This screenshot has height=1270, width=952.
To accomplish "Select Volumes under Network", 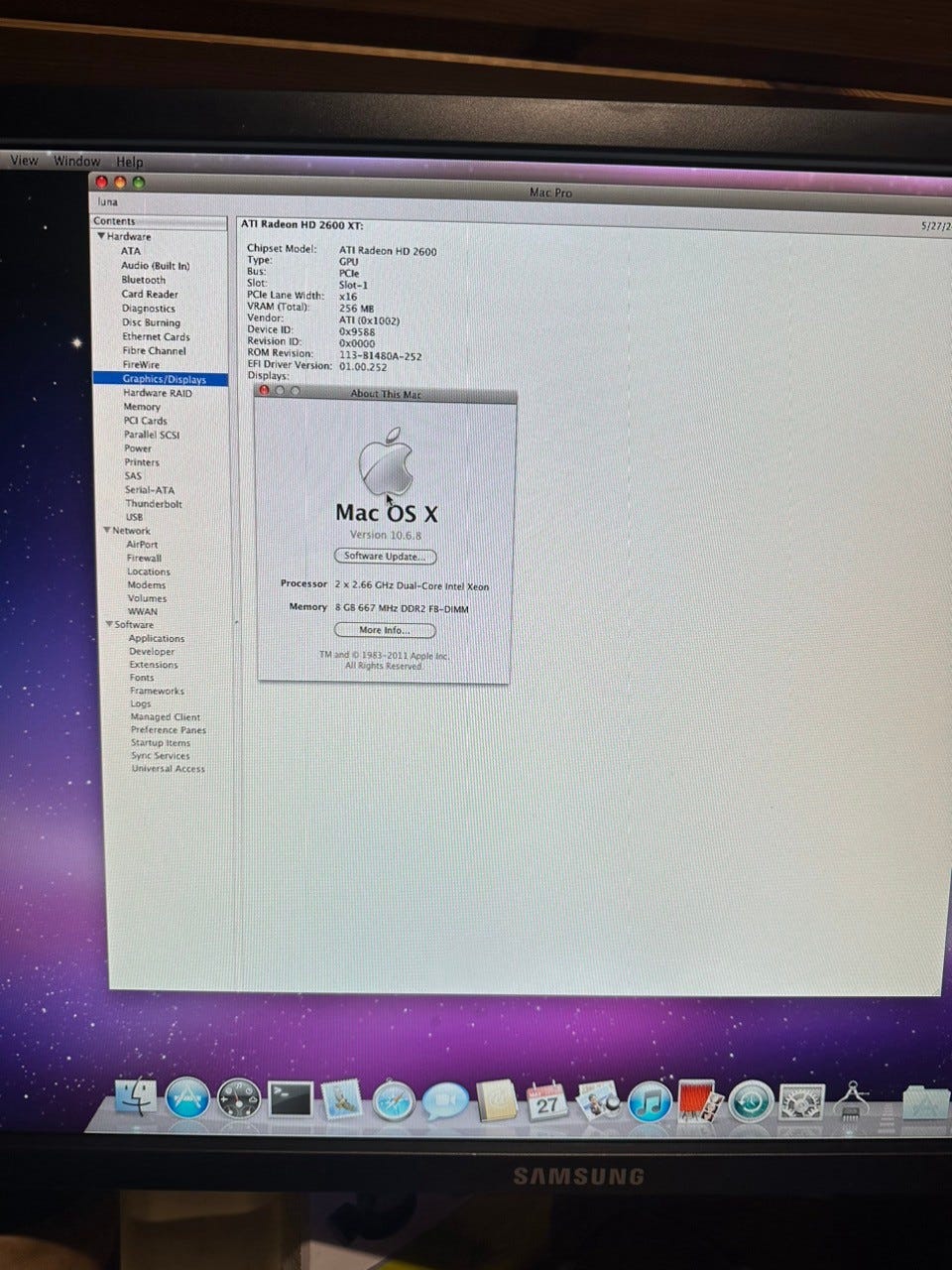I will (x=147, y=598).
